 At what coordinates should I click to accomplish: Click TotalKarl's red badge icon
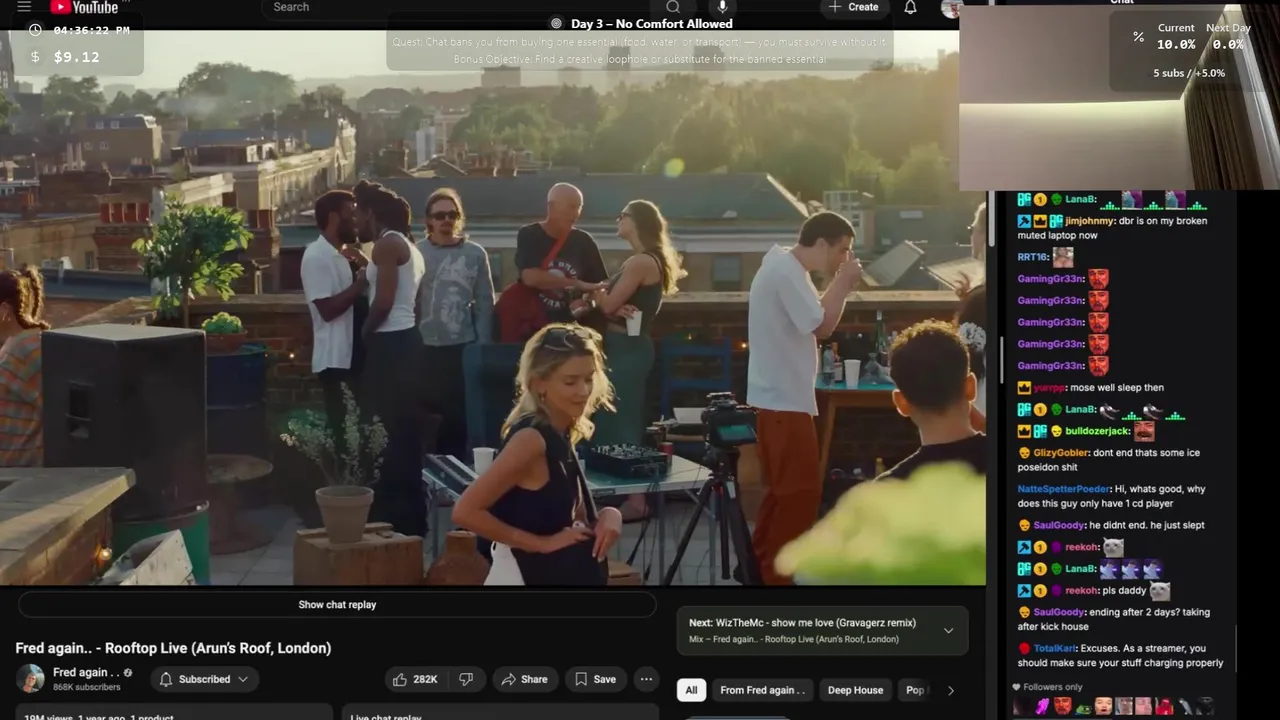[x=1024, y=648]
